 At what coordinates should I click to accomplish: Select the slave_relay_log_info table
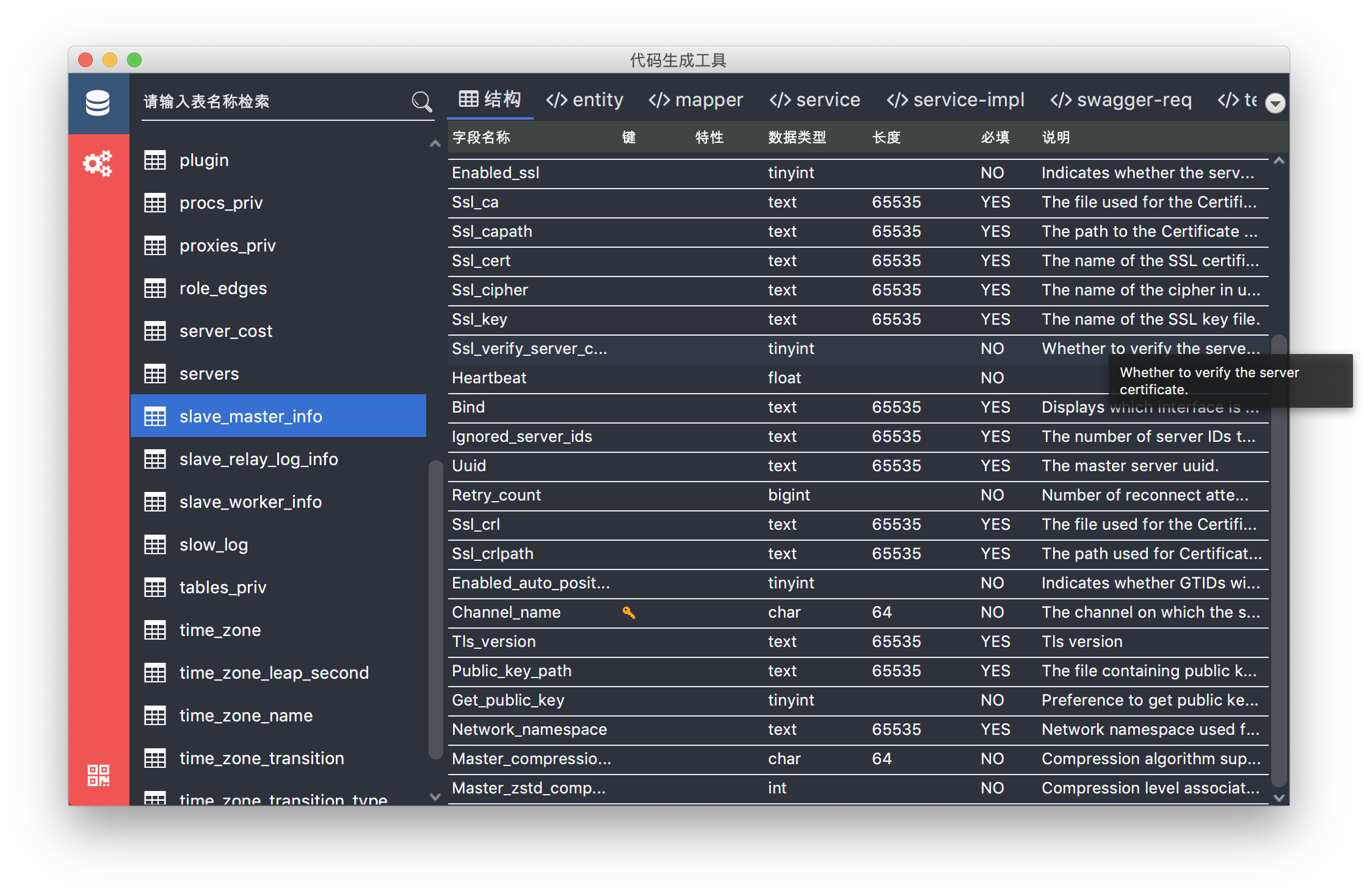click(x=258, y=459)
